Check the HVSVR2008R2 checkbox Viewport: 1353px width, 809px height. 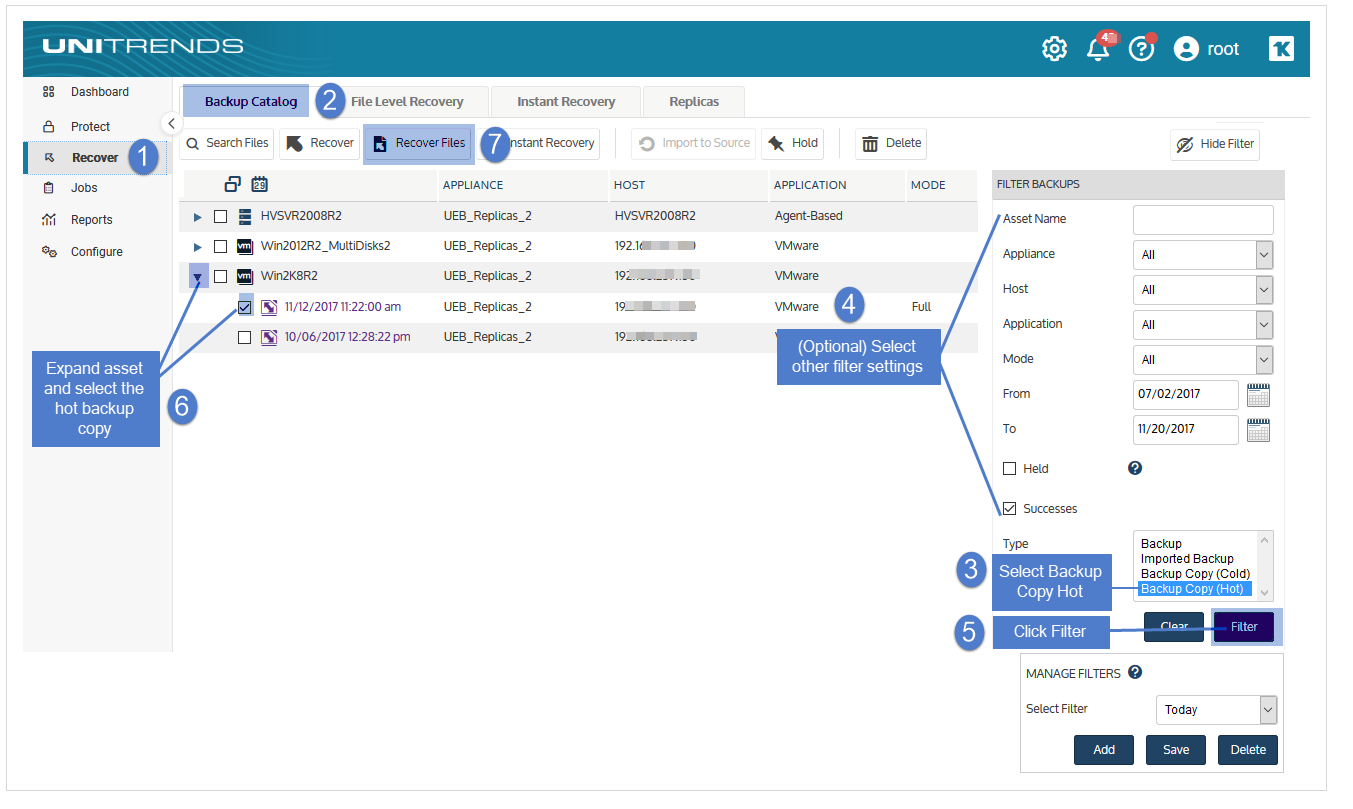click(x=221, y=216)
